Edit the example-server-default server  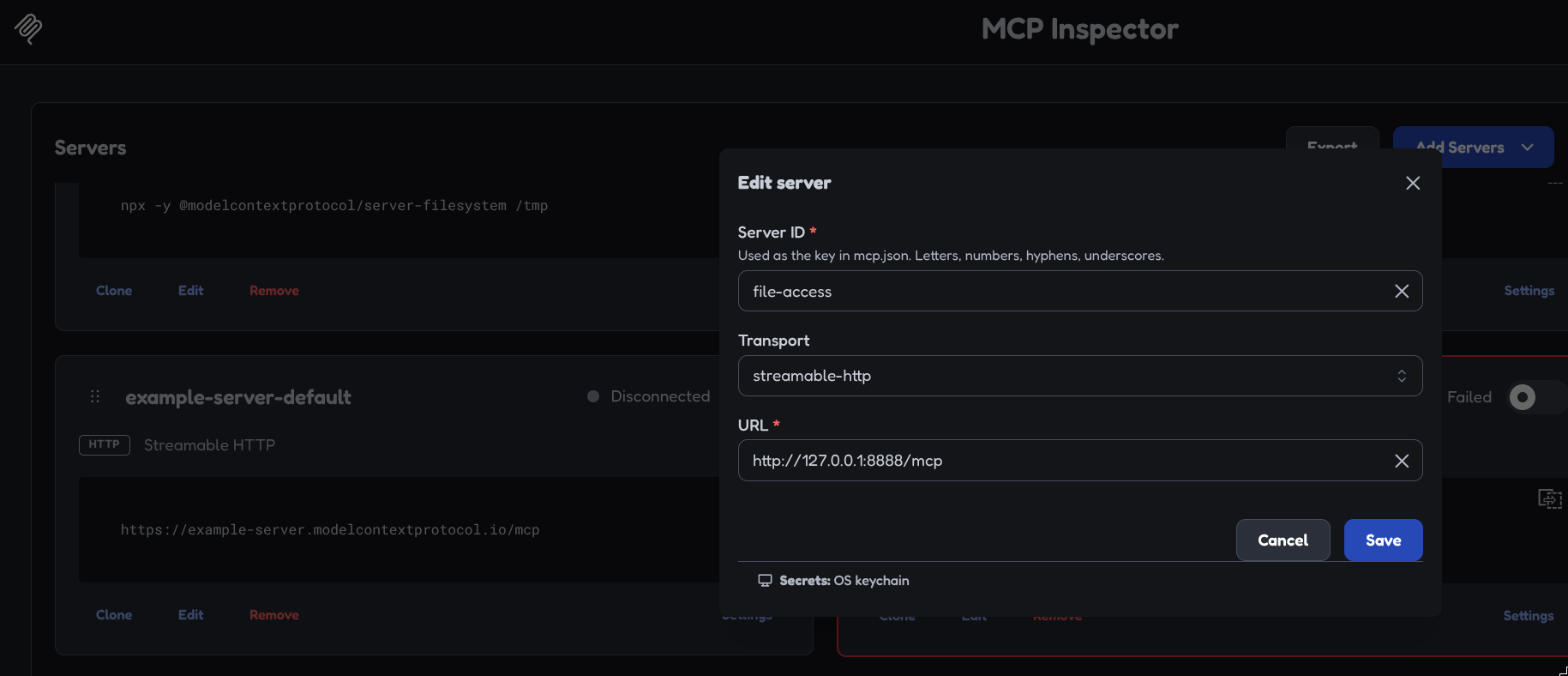coord(190,615)
